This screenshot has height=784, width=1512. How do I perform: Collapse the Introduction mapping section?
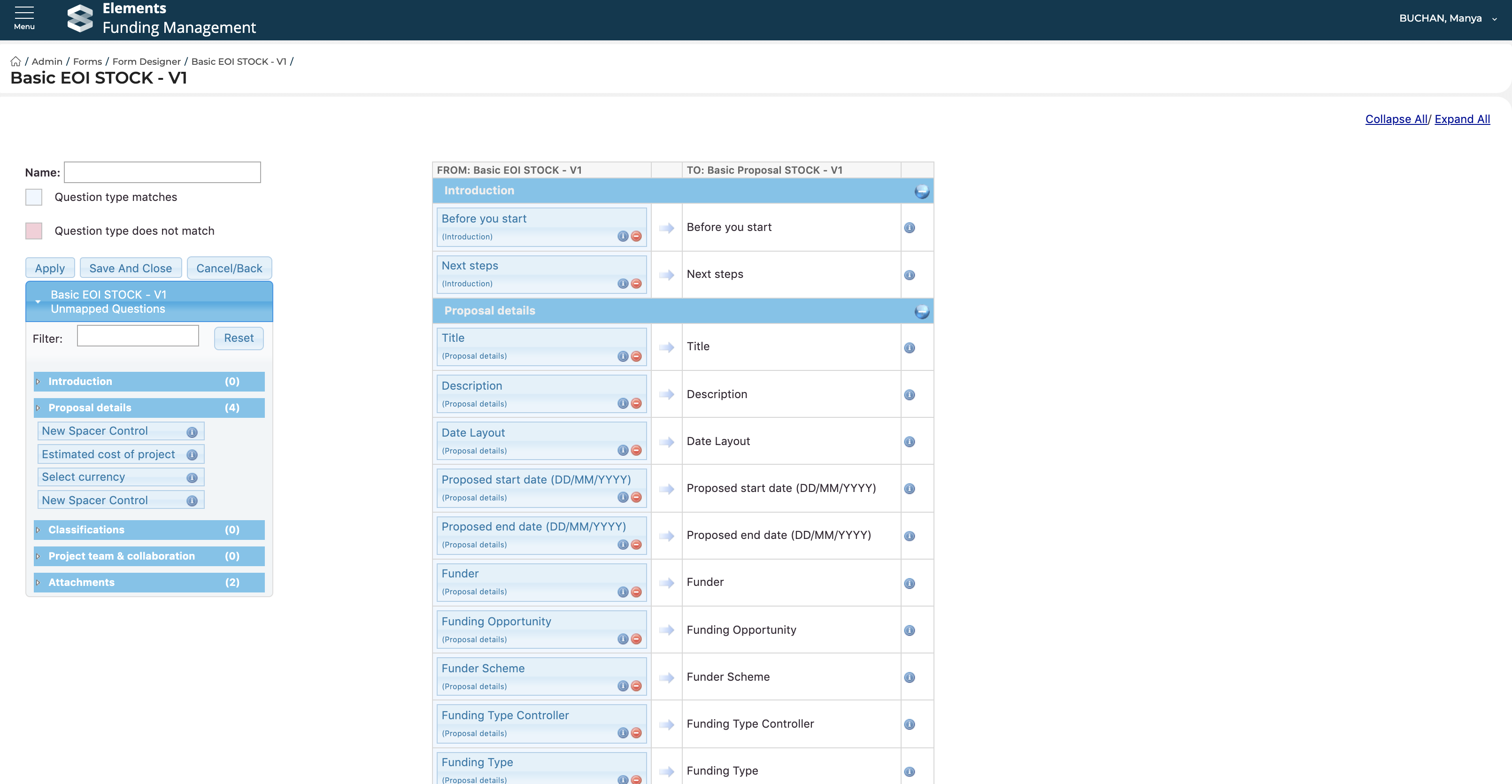point(921,192)
